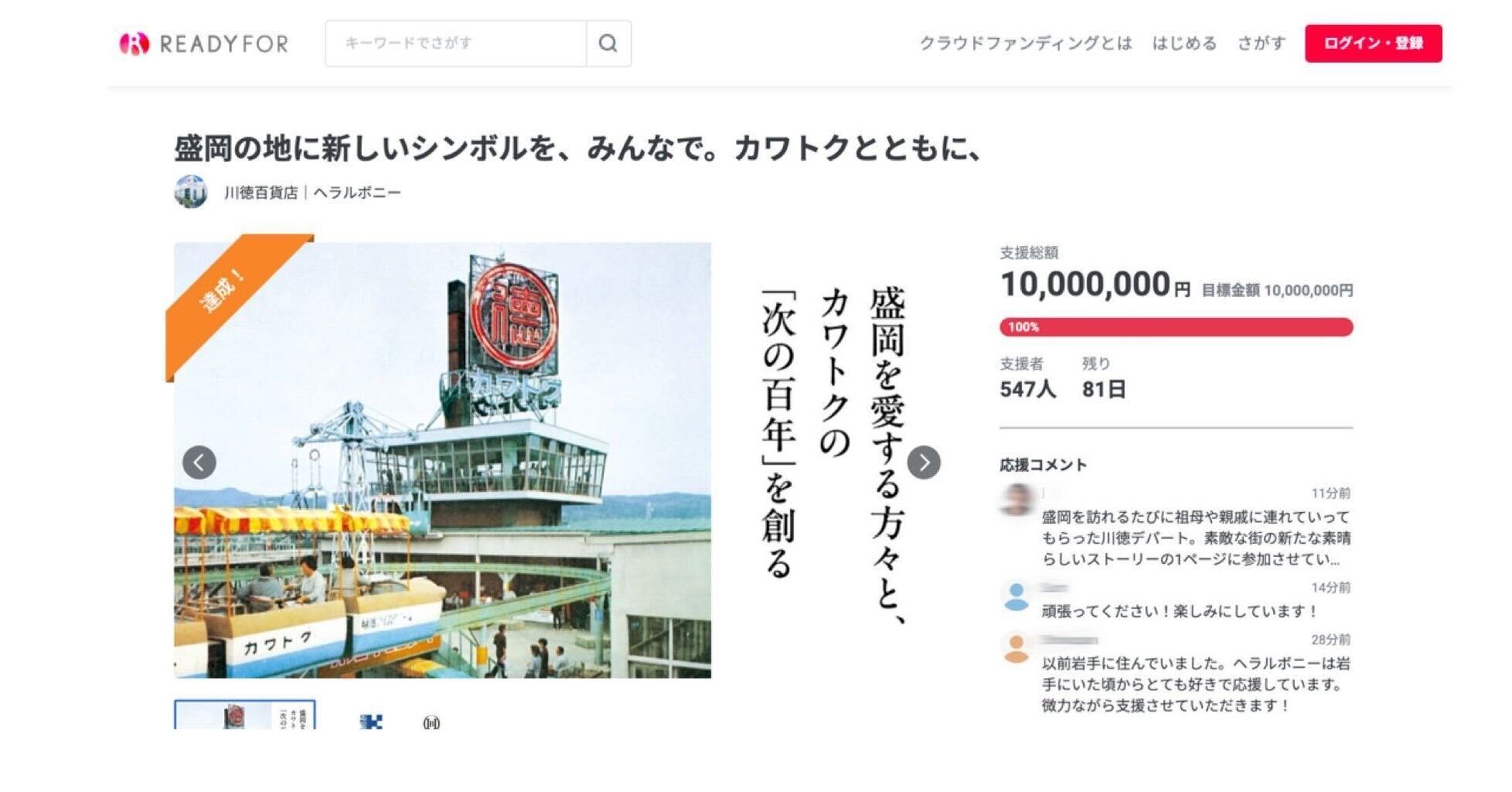Viewport: 1512px width, 792px height.
Task: Click the ログイン・登録 button
Action: pyautogui.click(x=1373, y=43)
